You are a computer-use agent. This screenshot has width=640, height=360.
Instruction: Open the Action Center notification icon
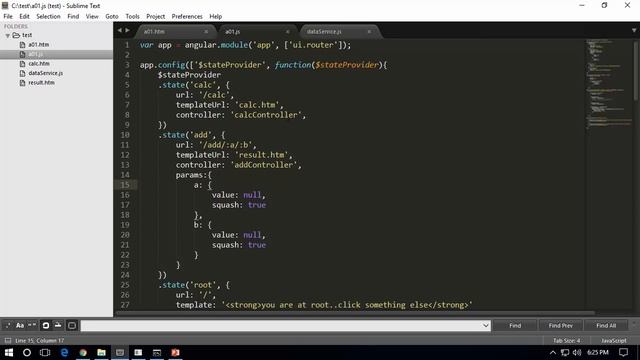point(623,352)
